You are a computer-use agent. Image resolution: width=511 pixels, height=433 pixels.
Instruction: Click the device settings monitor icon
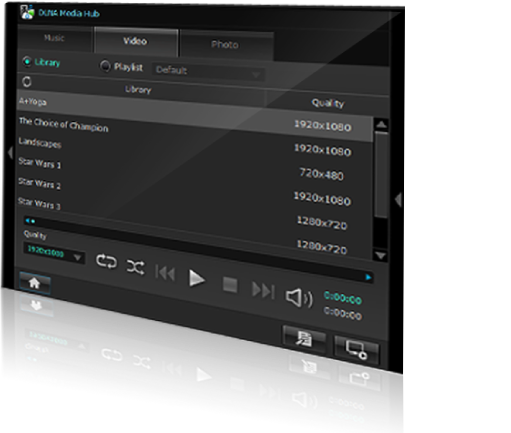click(356, 350)
